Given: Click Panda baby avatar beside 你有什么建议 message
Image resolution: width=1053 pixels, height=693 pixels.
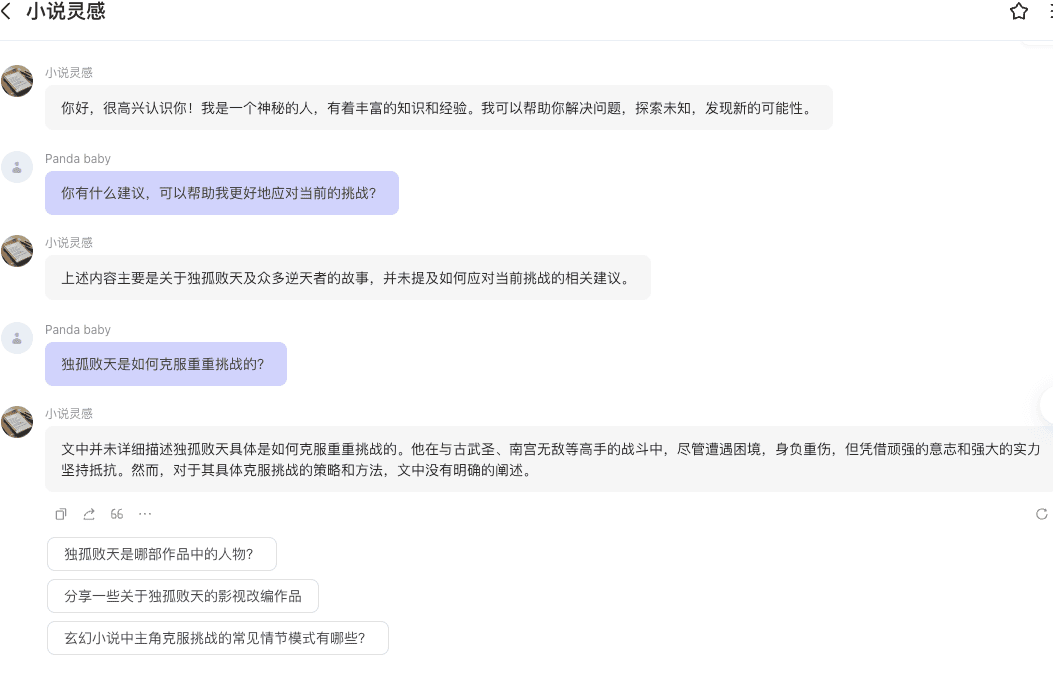Looking at the screenshot, I should coord(17,167).
